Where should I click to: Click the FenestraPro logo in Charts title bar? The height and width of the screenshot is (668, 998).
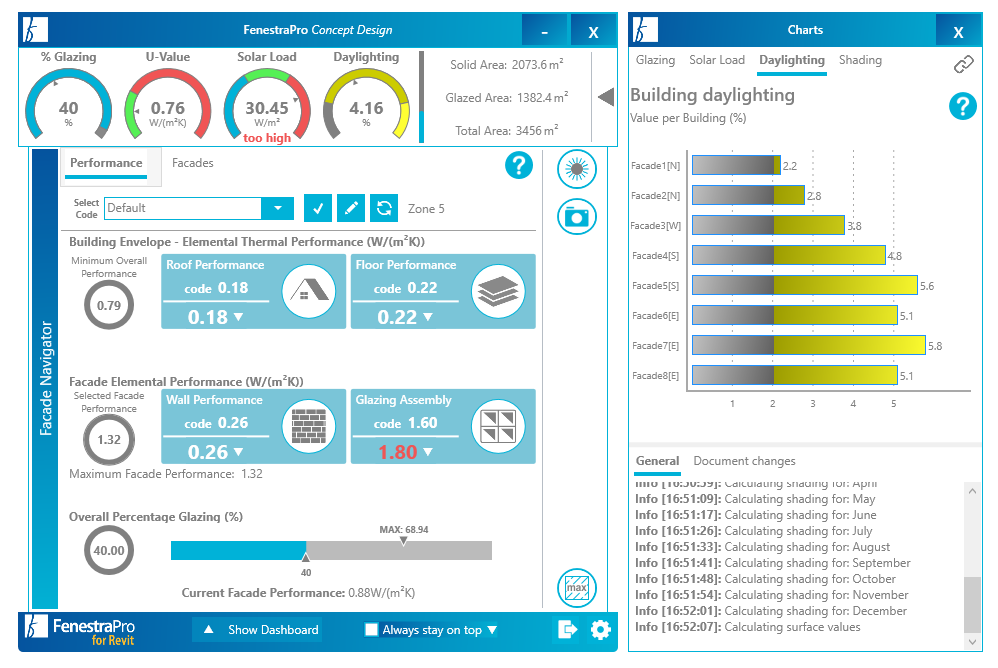[x=645, y=30]
